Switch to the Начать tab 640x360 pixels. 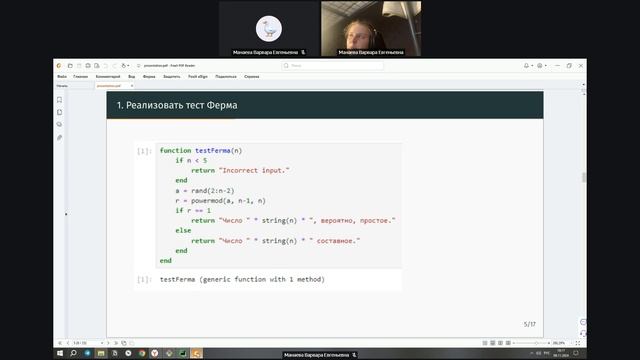[x=62, y=86]
